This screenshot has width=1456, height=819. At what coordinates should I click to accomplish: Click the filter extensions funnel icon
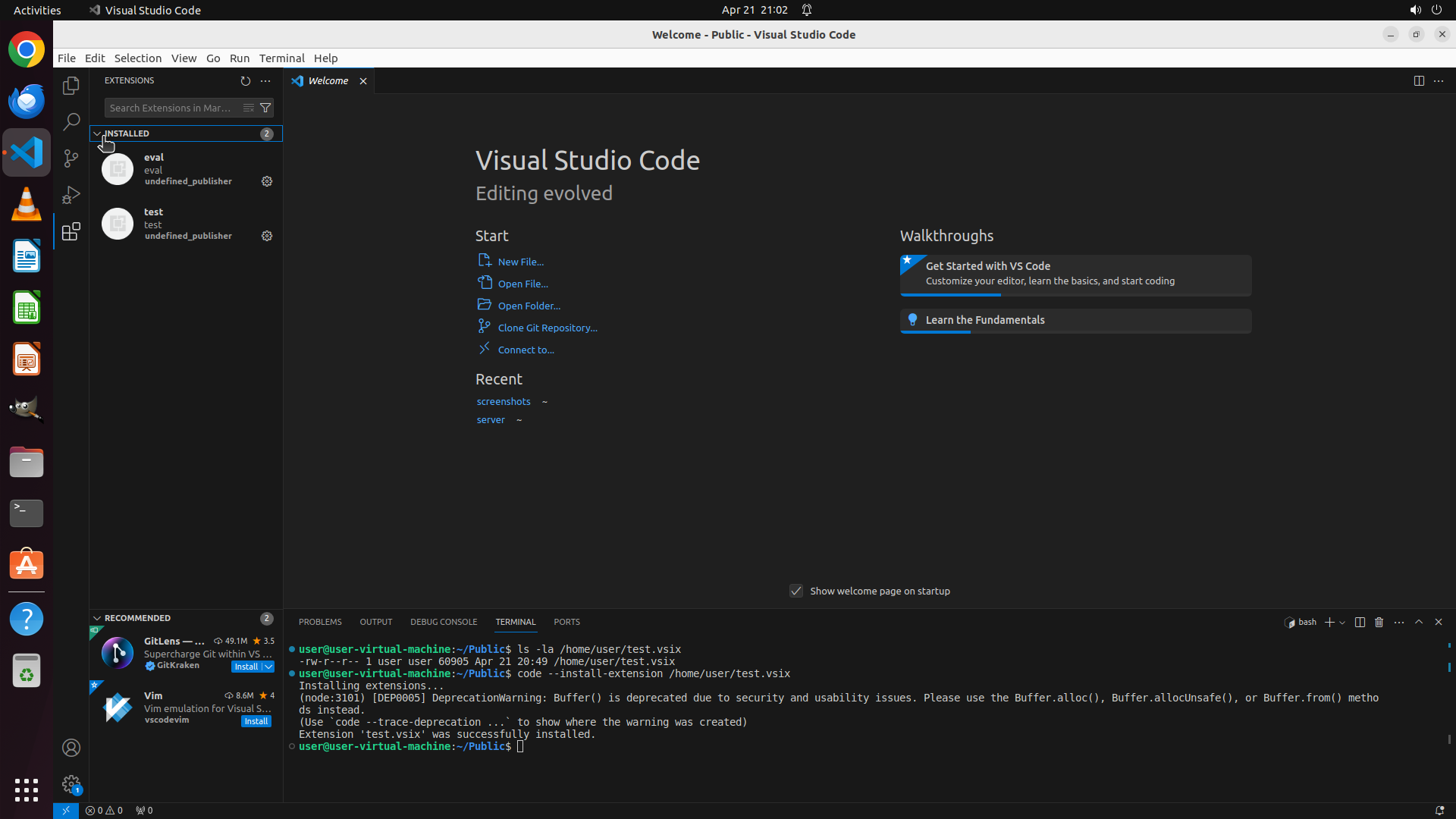click(265, 108)
